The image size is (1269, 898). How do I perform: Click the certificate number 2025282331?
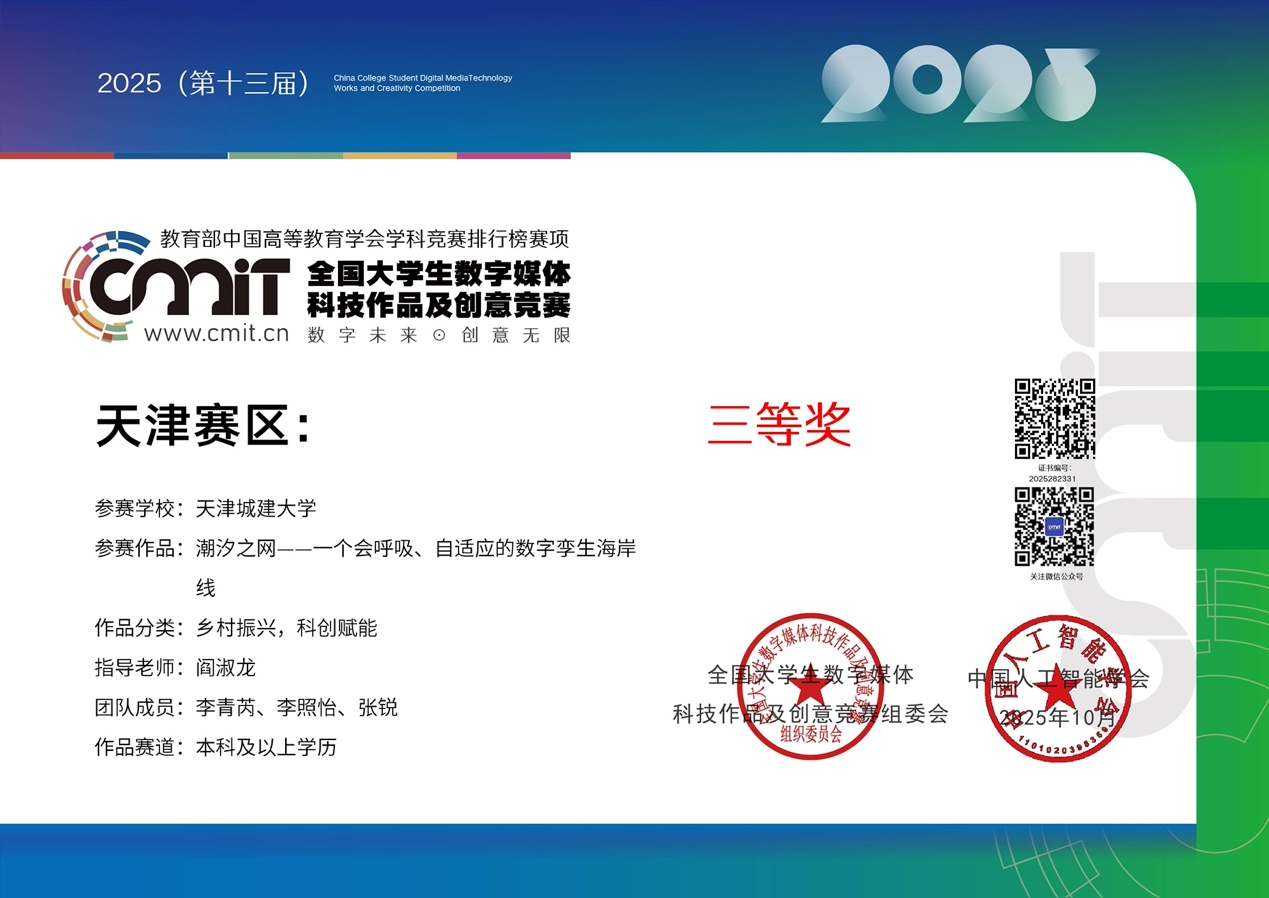1054,479
